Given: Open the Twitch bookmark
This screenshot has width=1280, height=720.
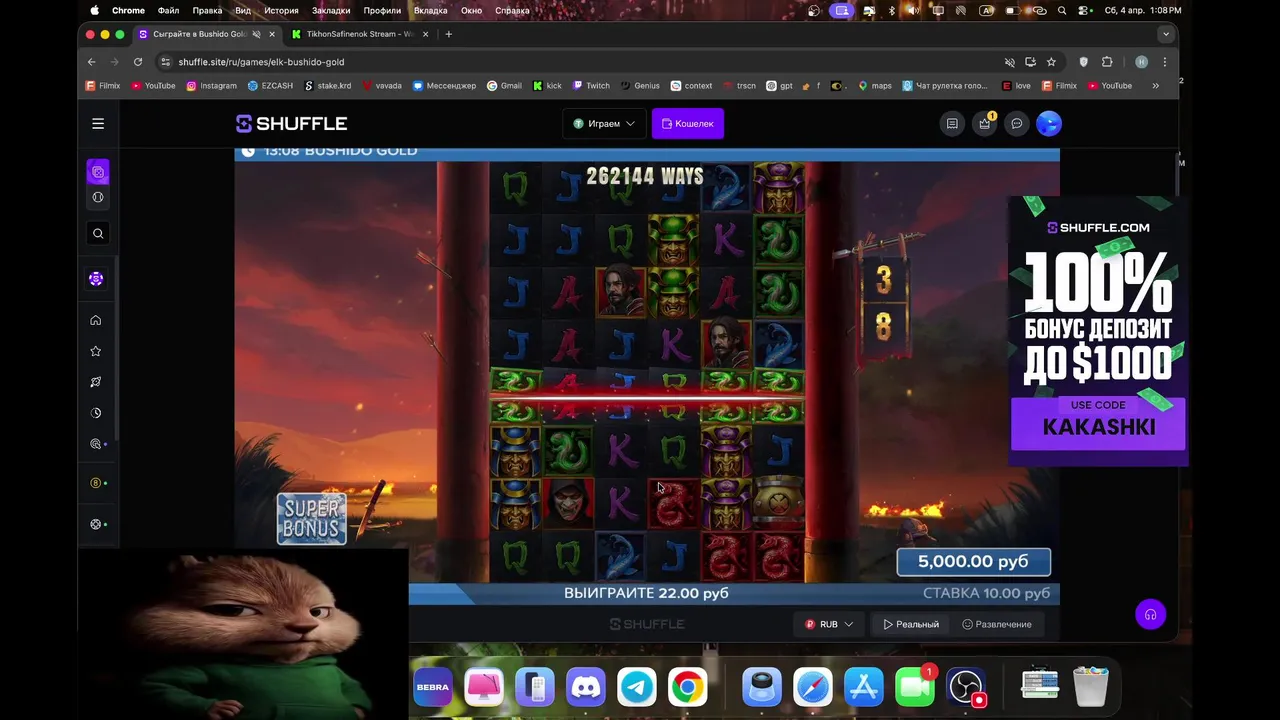Looking at the screenshot, I should pos(591,86).
